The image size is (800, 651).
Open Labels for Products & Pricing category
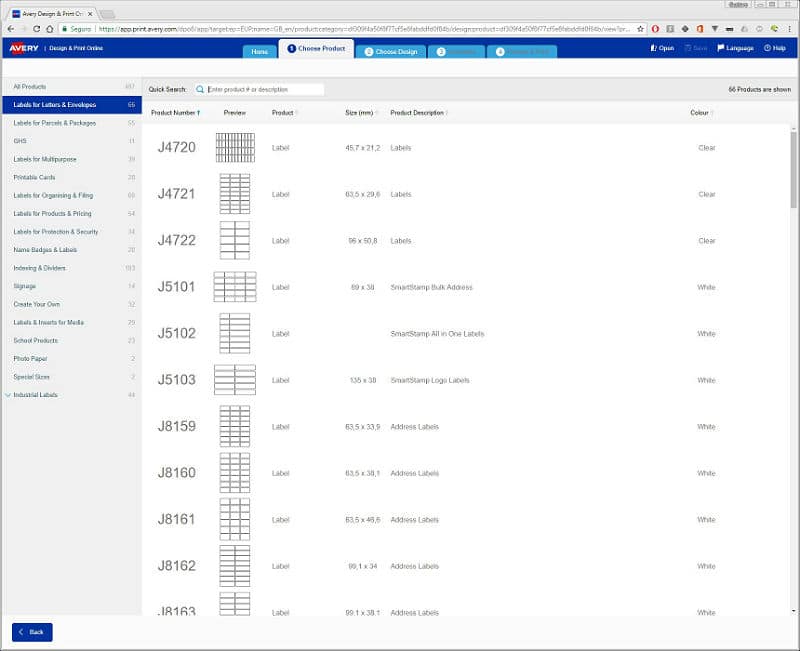71,213
